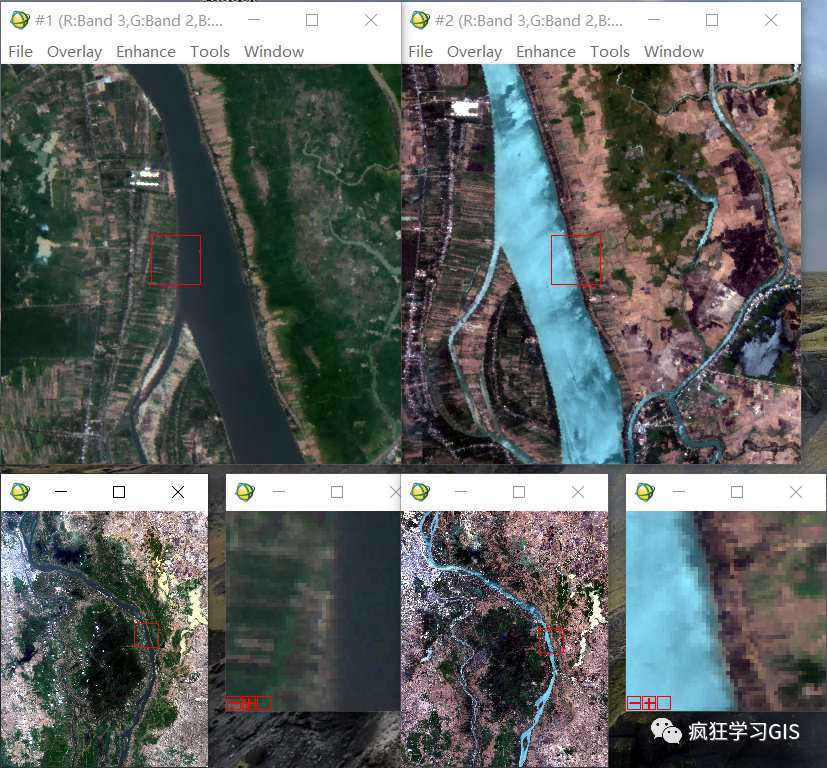Screen dimensions: 827x768
Task: Open the Overlay menu in display #2
Action: [x=474, y=52]
